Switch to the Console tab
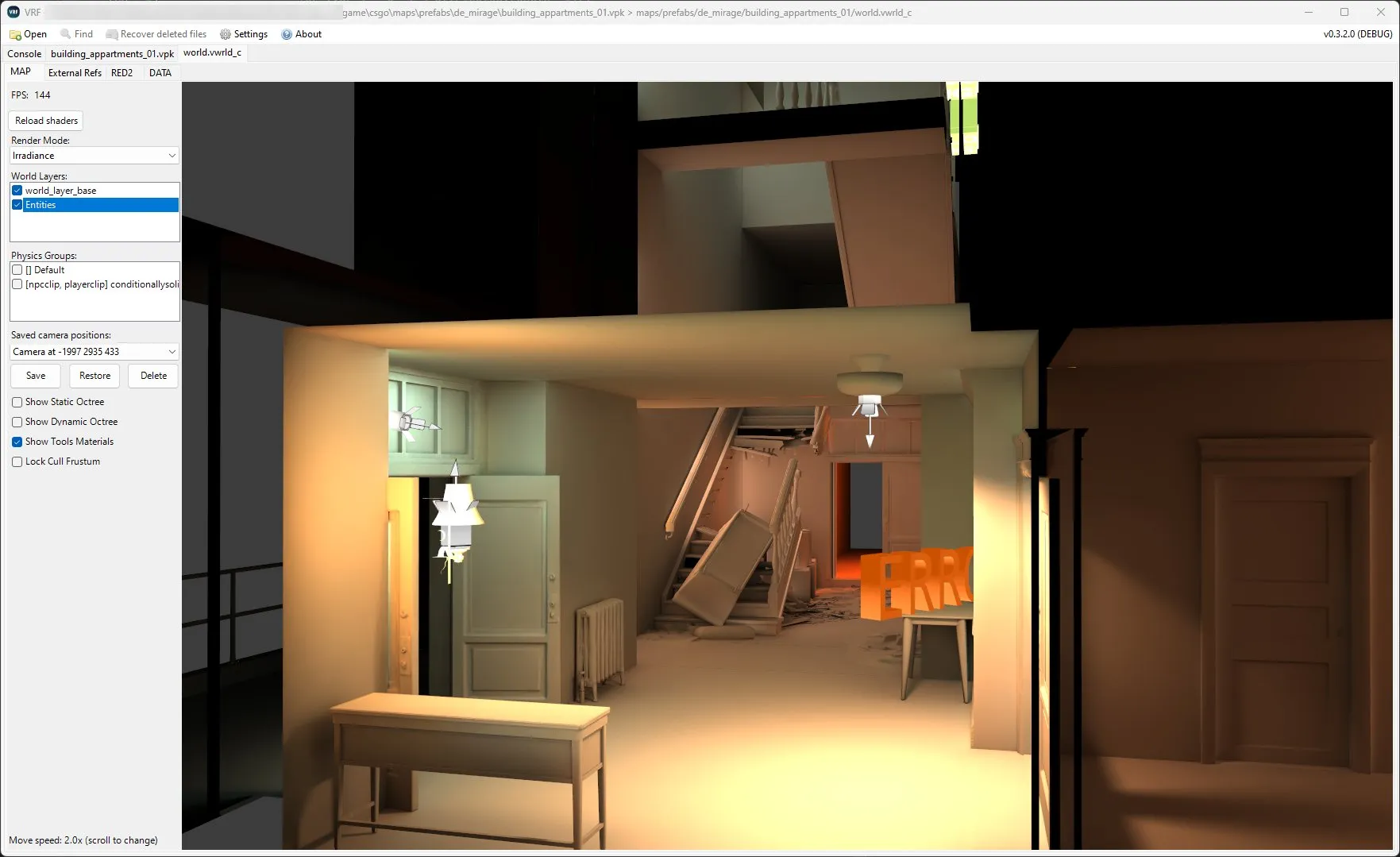1400x857 pixels. tap(25, 54)
